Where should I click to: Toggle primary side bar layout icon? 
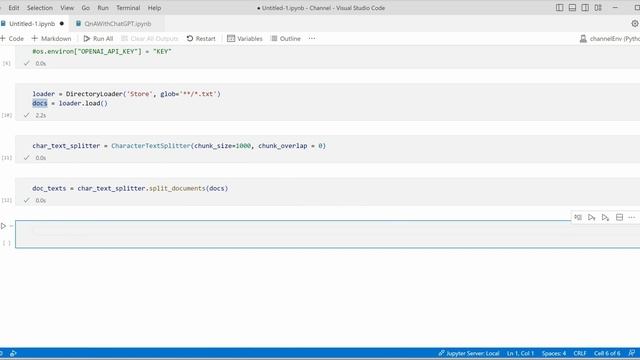[x=560, y=8]
